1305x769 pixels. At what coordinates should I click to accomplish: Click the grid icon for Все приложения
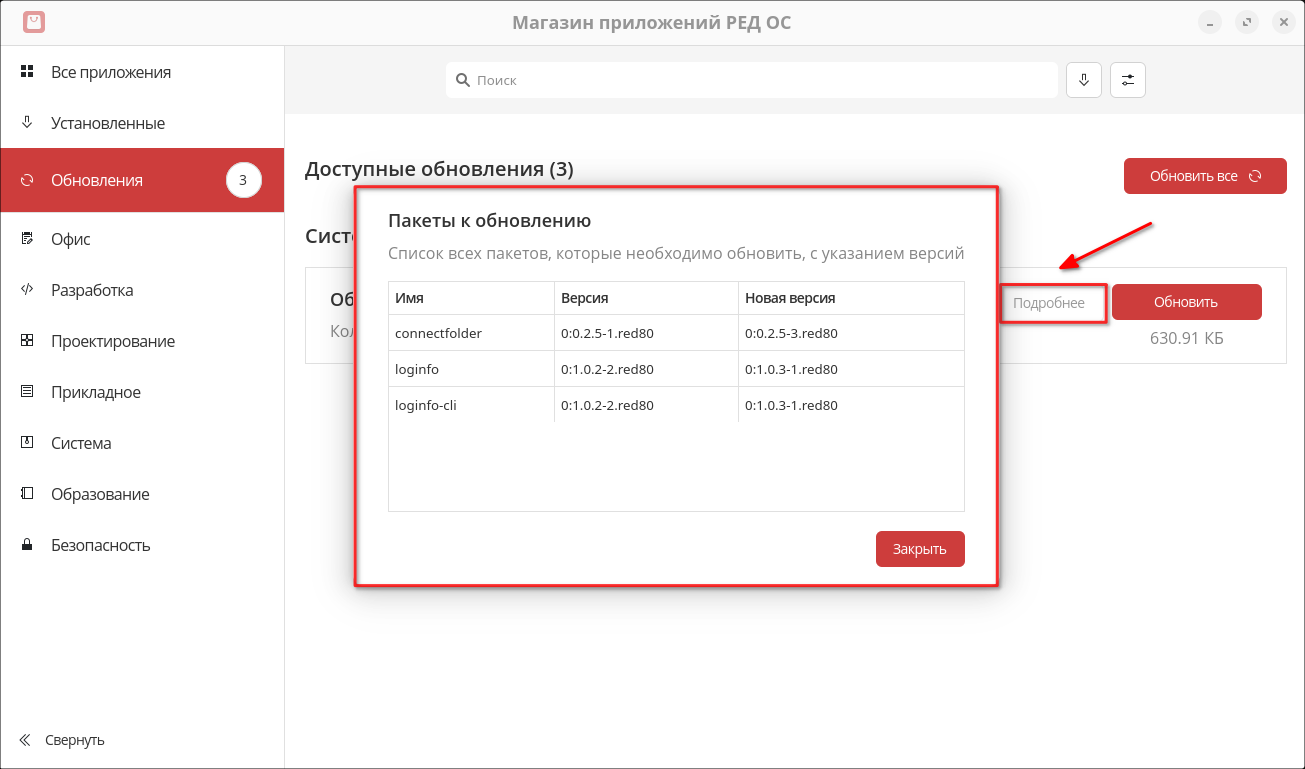point(27,72)
